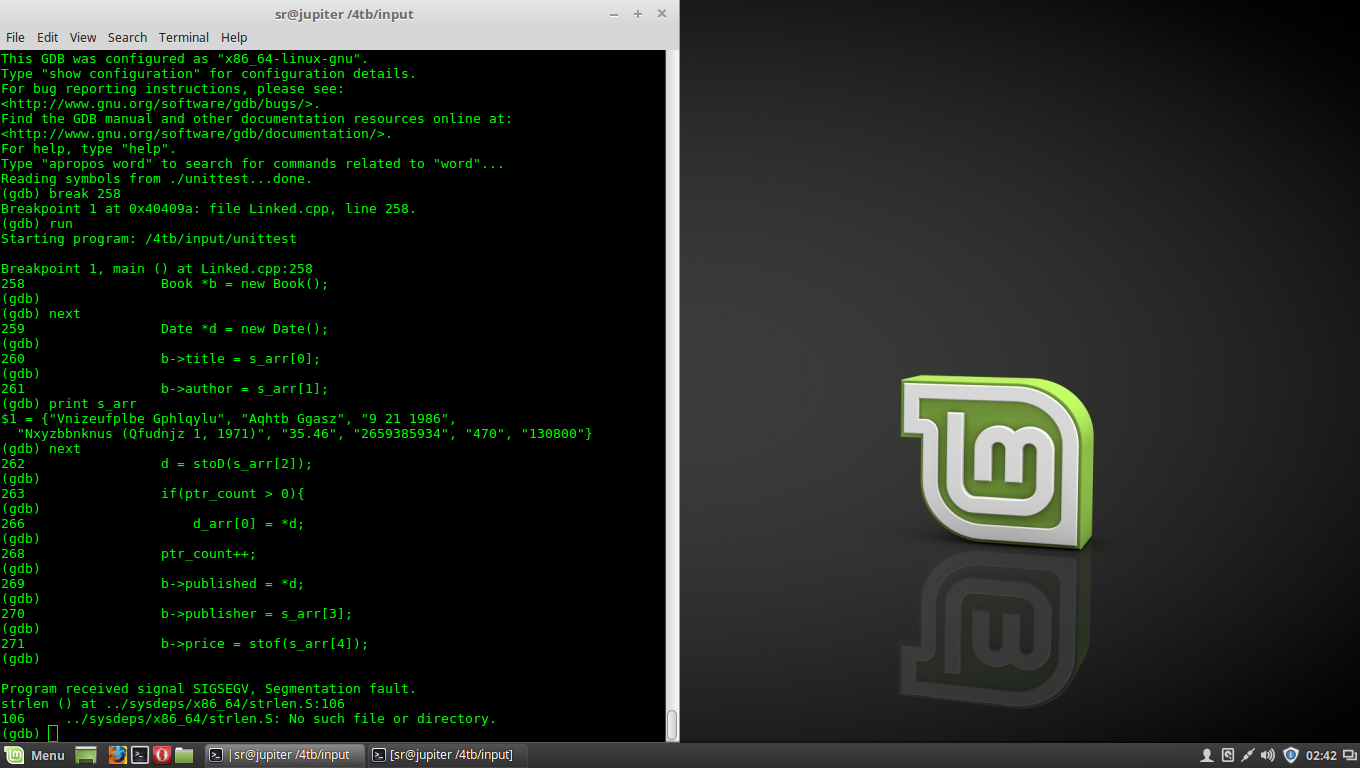Click 'd_arr[0] = *d;' line
Image resolution: width=1360 pixels, height=768 pixels.
248,524
